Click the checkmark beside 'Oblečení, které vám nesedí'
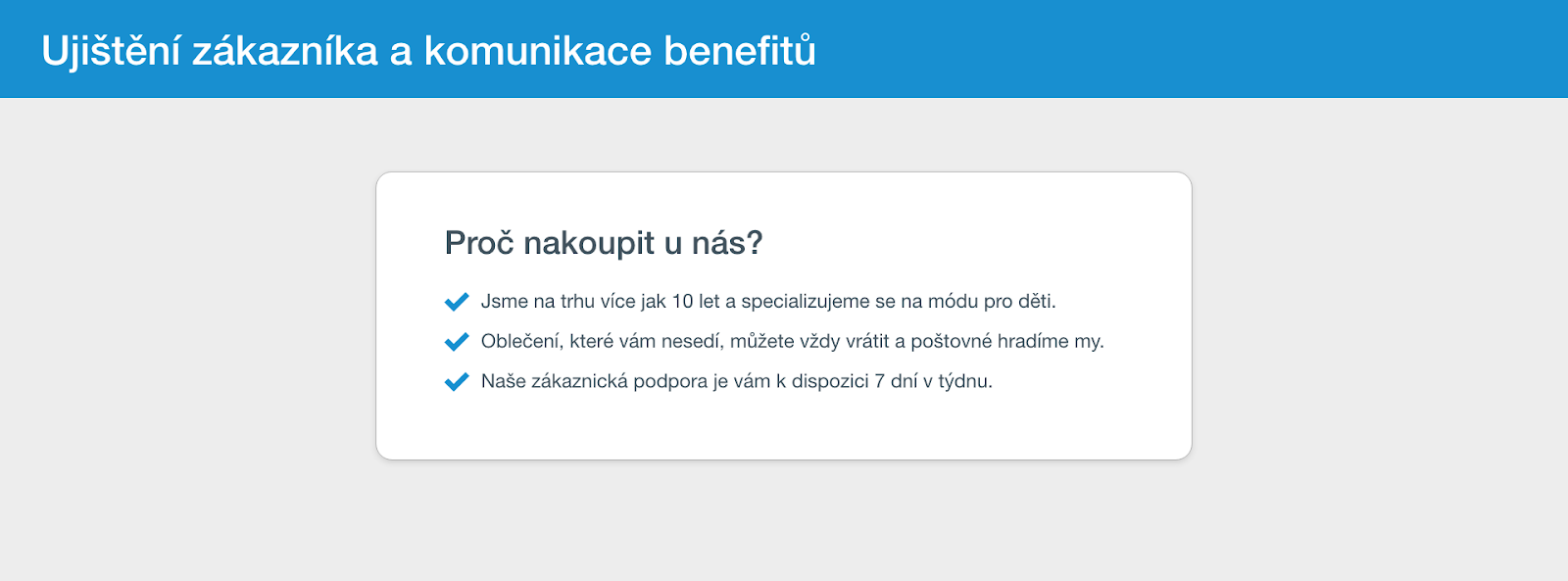Screen dimensions: 1568x581 (457, 342)
